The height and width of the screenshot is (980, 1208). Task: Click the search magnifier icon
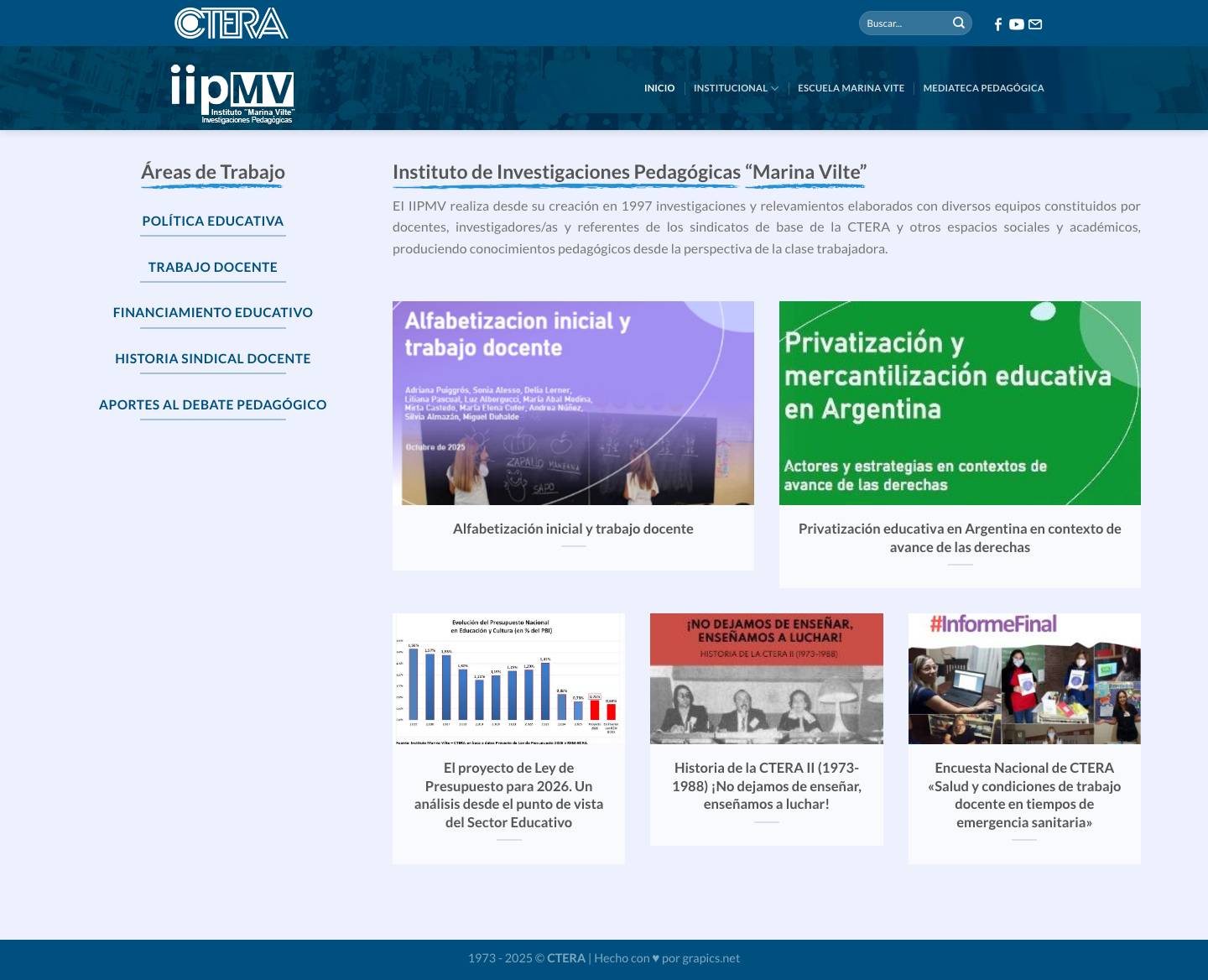[958, 23]
